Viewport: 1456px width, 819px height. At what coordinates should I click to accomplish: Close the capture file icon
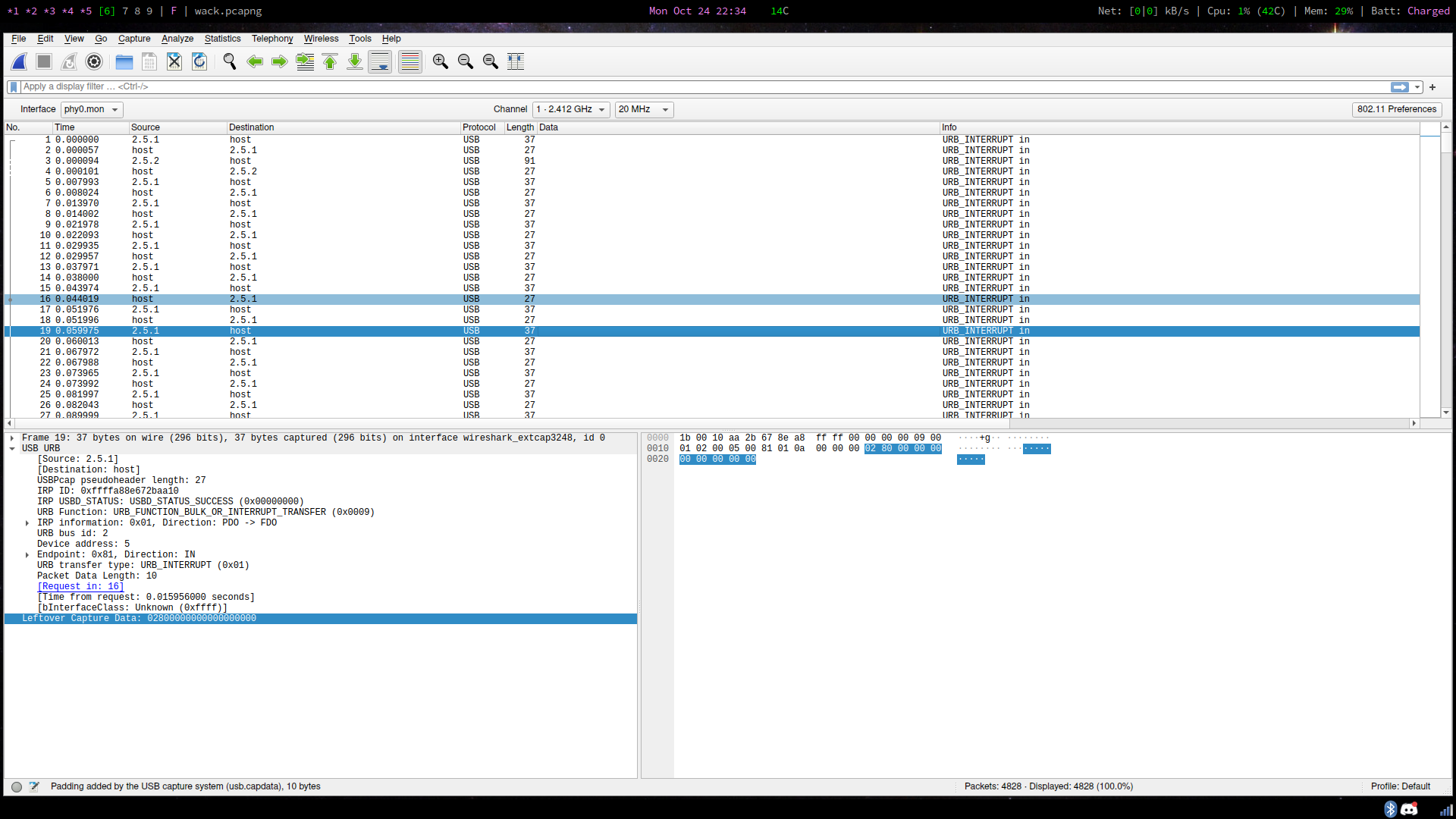tap(174, 62)
